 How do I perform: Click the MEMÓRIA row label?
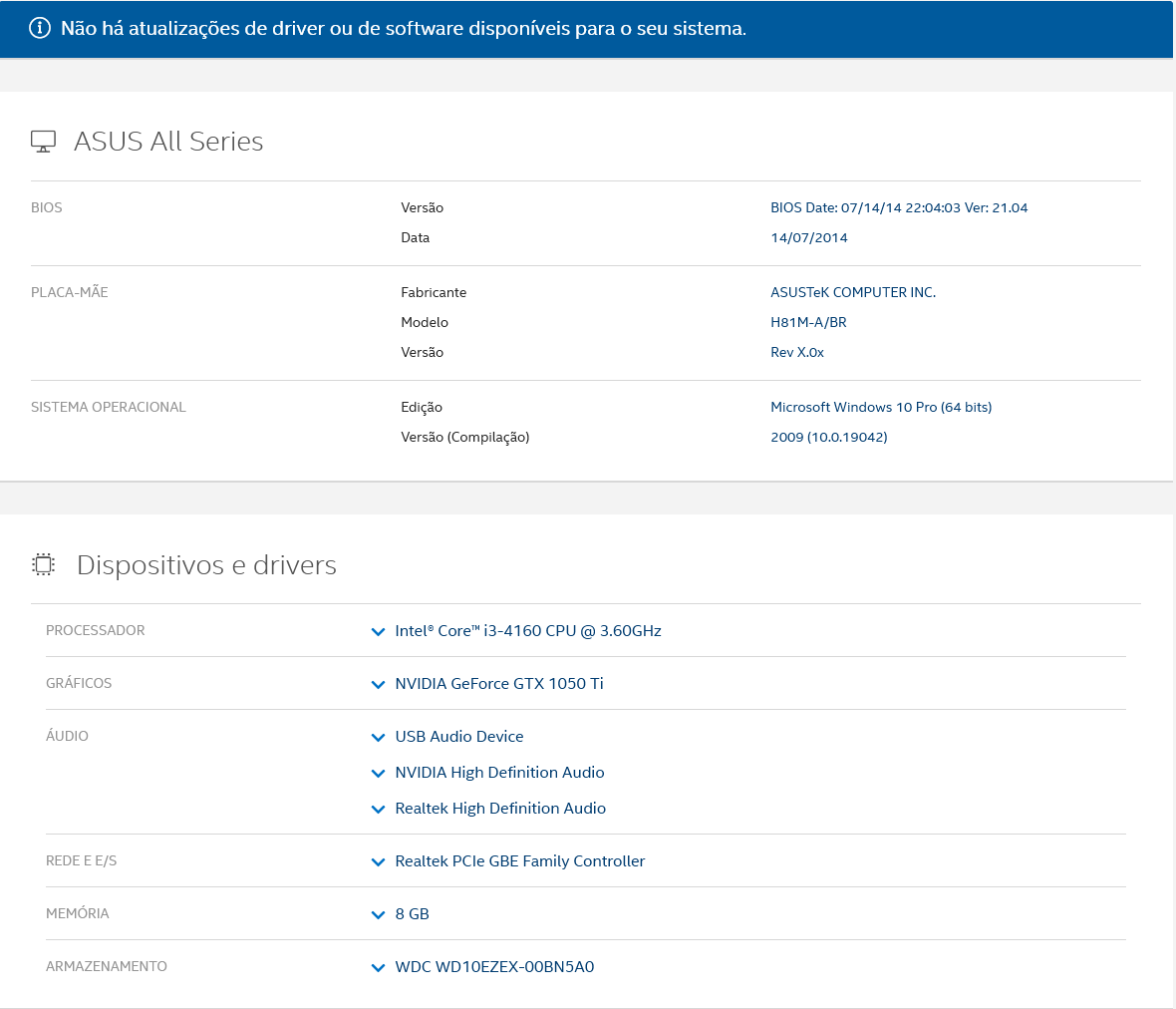tap(78, 913)
